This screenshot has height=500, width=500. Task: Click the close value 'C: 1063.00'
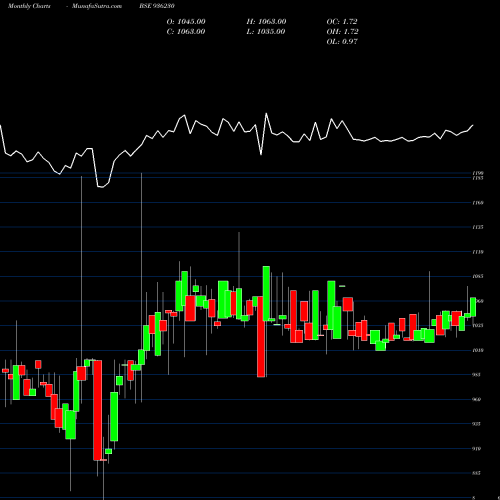click(x=186, y=32)
